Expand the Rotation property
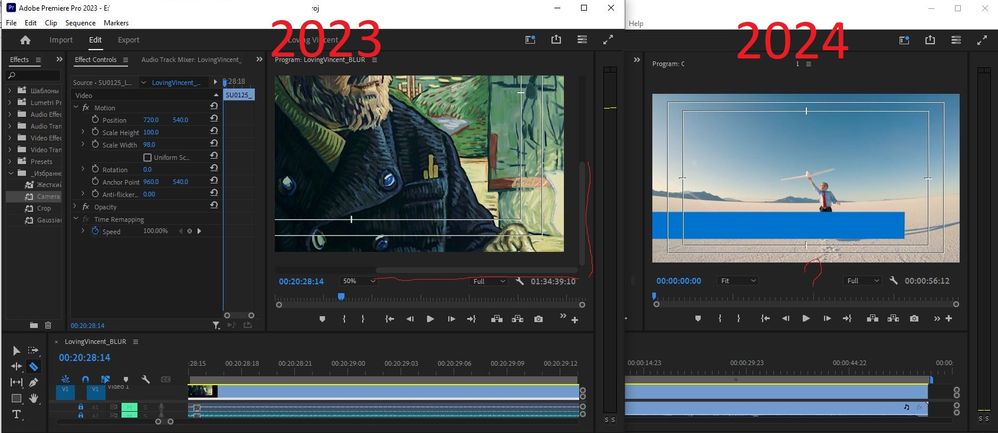 (x=83, y=169)
